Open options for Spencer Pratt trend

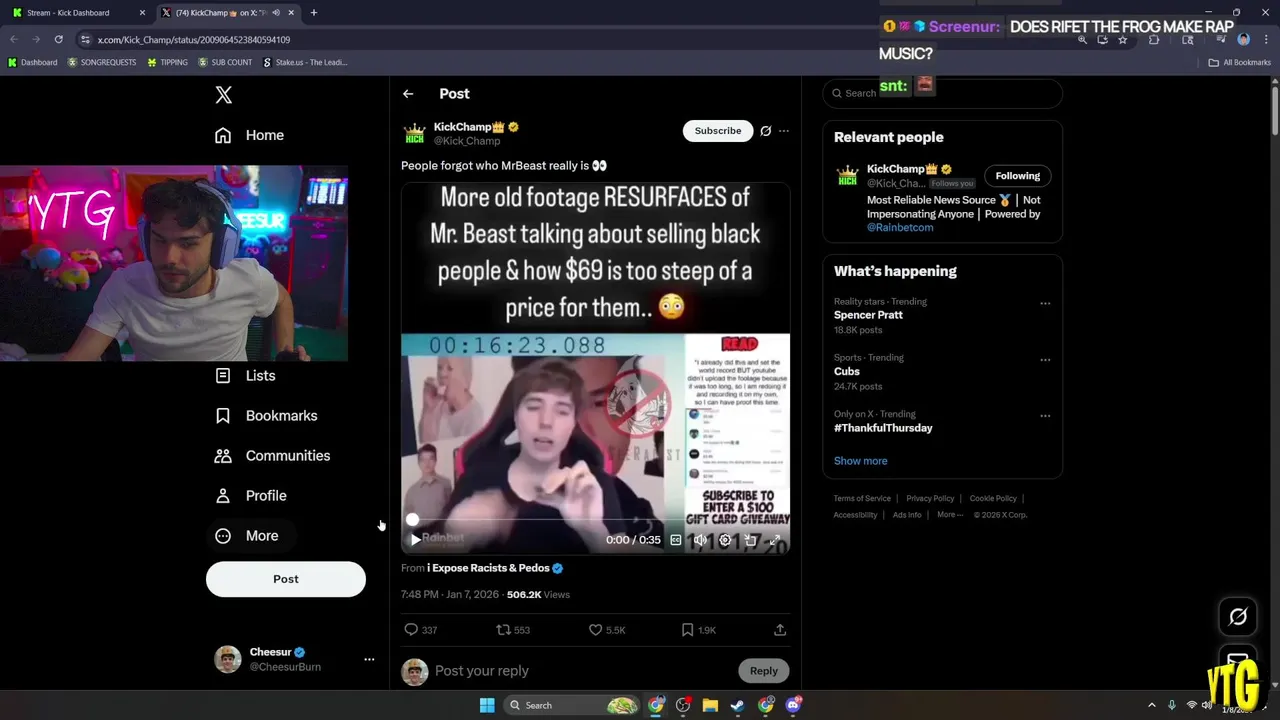tap(1045, 304)
